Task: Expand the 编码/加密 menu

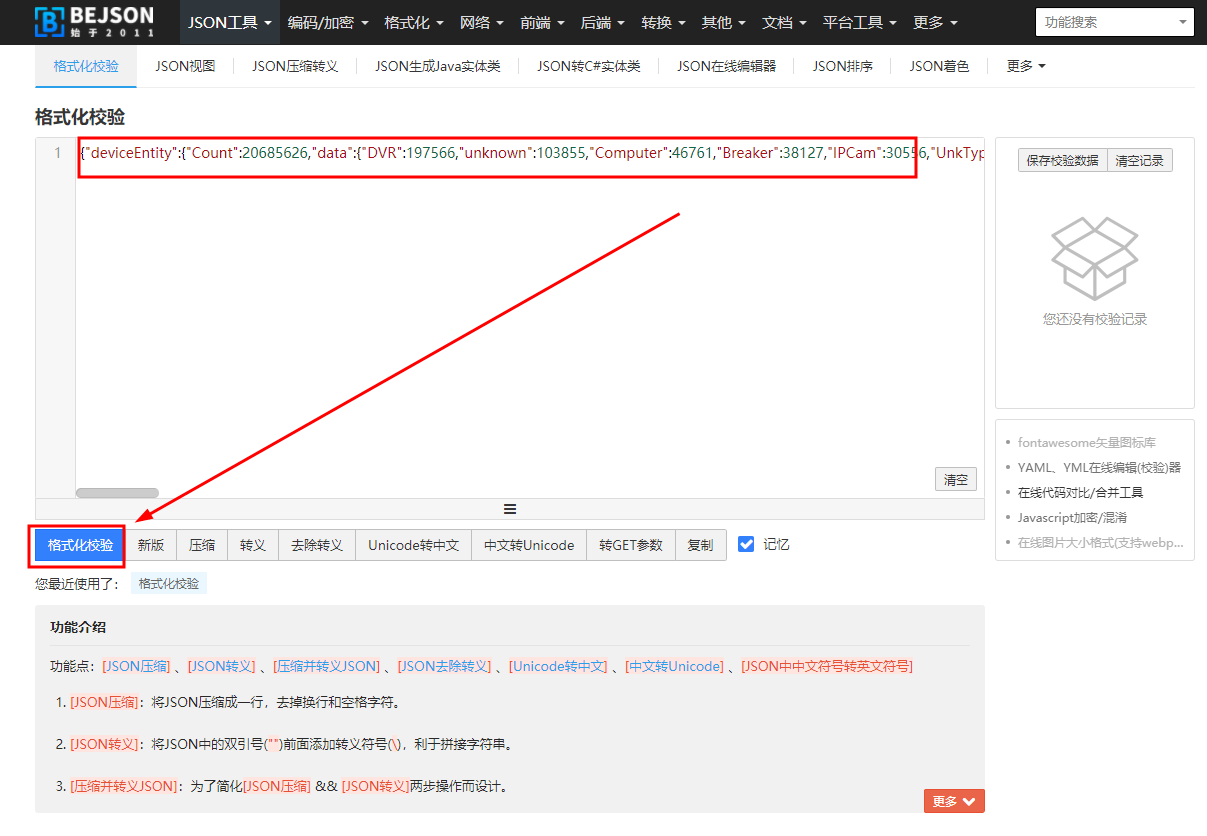Action: pos(327,22)
